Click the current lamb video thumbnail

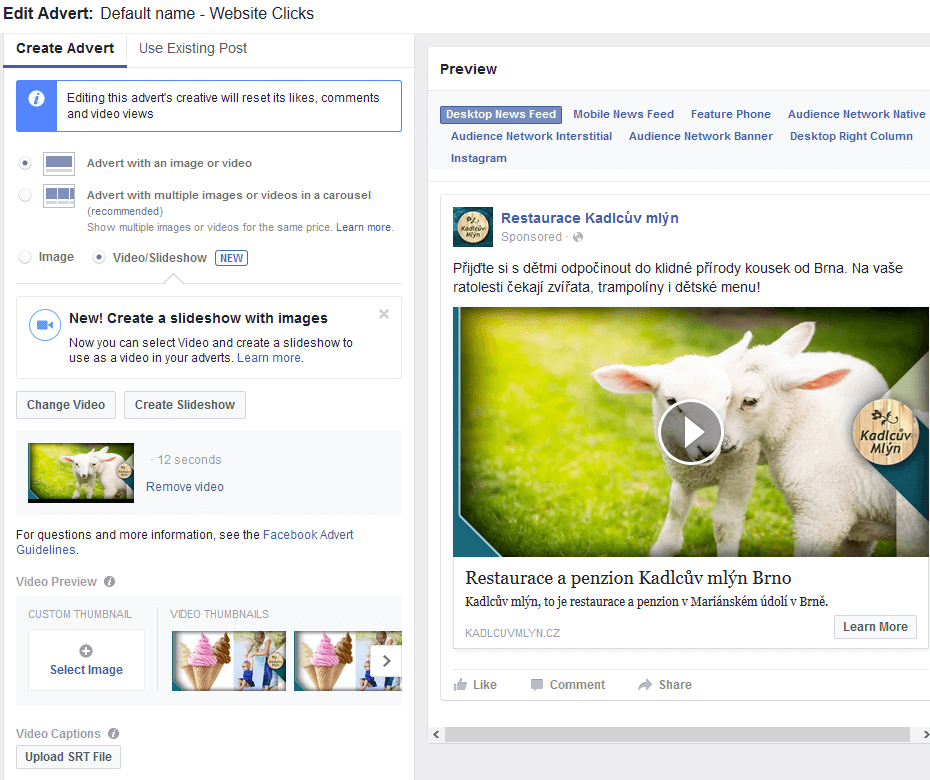tap(81, 473)
